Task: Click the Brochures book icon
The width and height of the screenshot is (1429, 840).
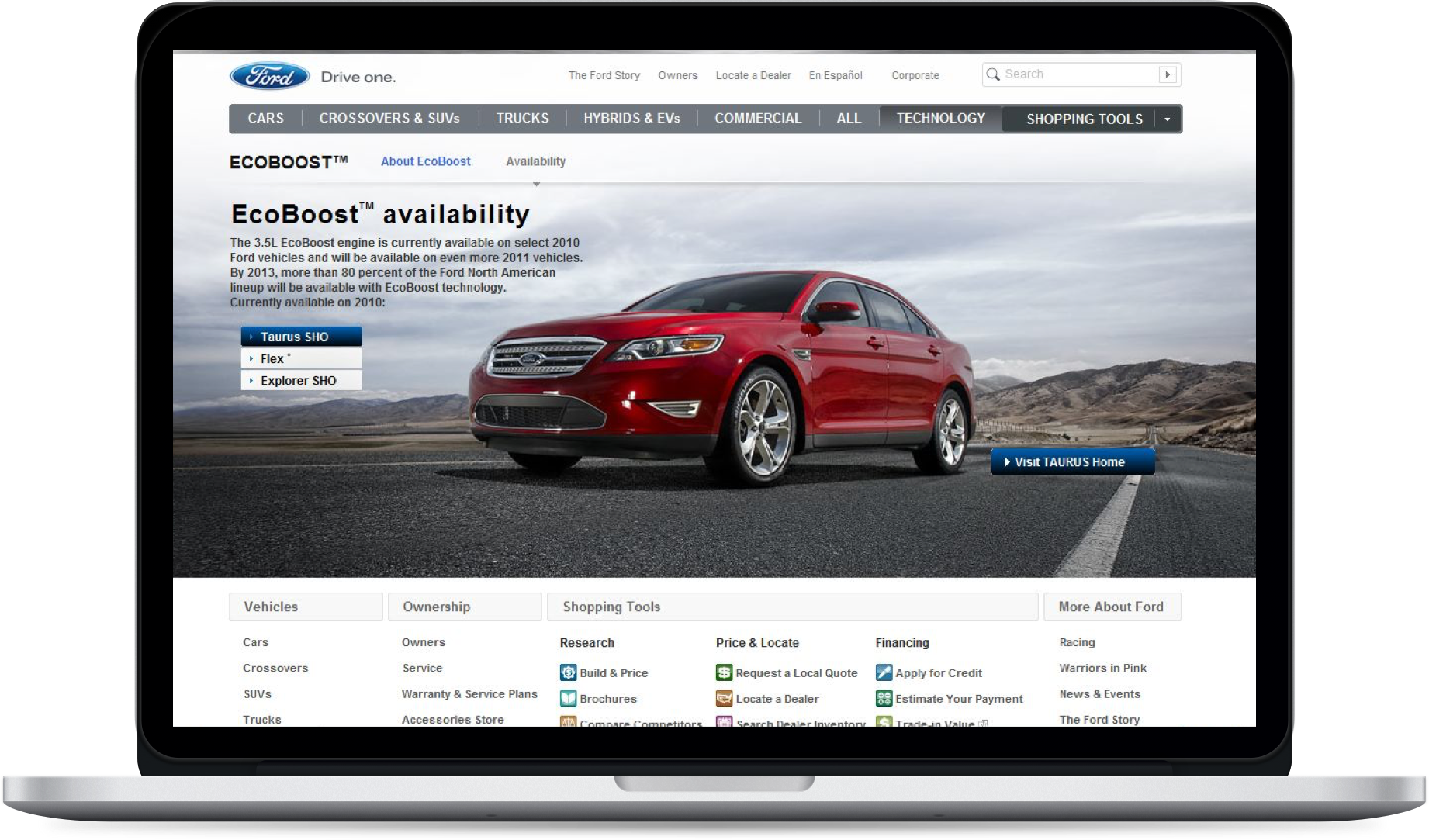Action: 568,698
